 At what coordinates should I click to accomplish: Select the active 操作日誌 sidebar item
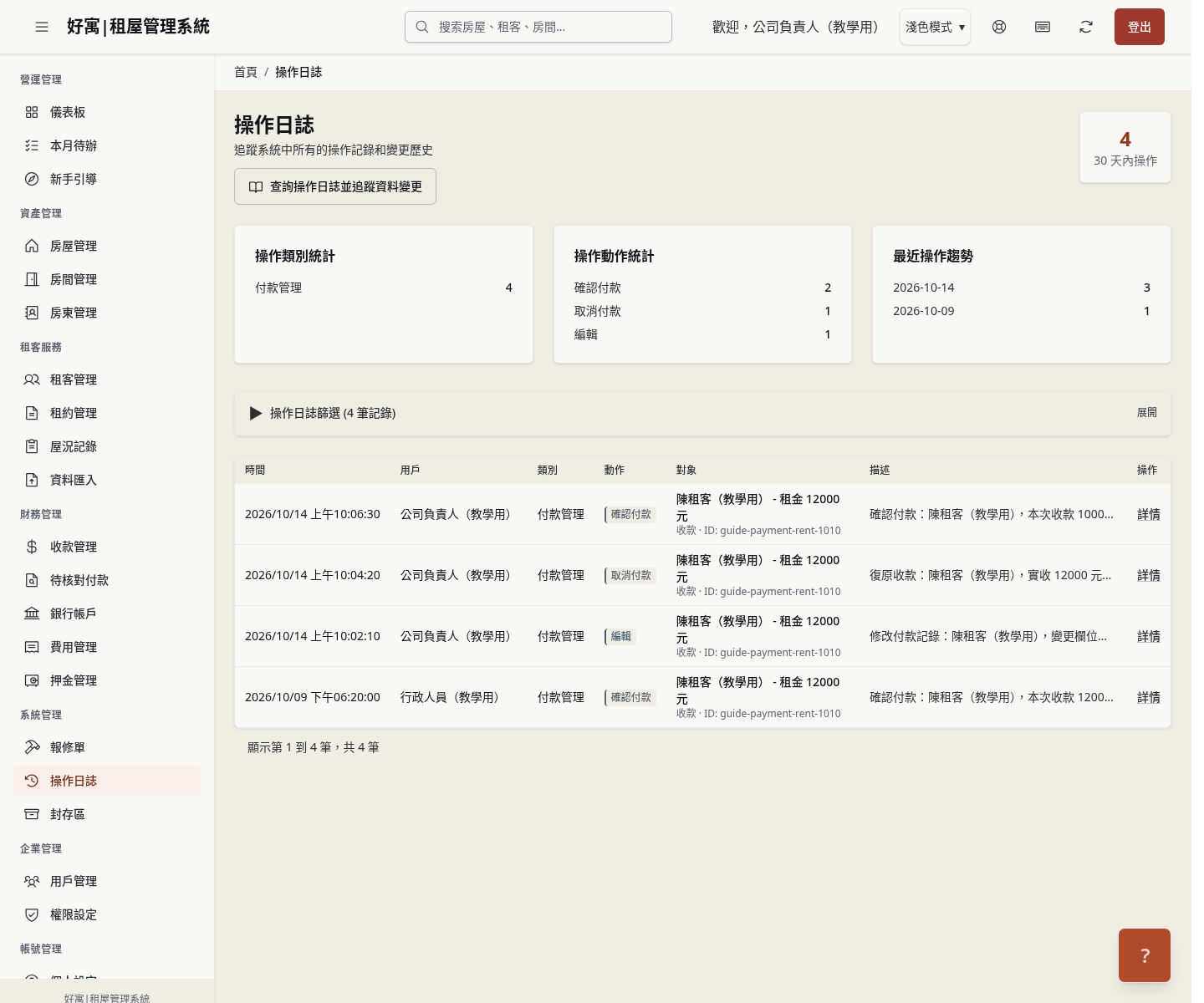click(x=107, y=781)
